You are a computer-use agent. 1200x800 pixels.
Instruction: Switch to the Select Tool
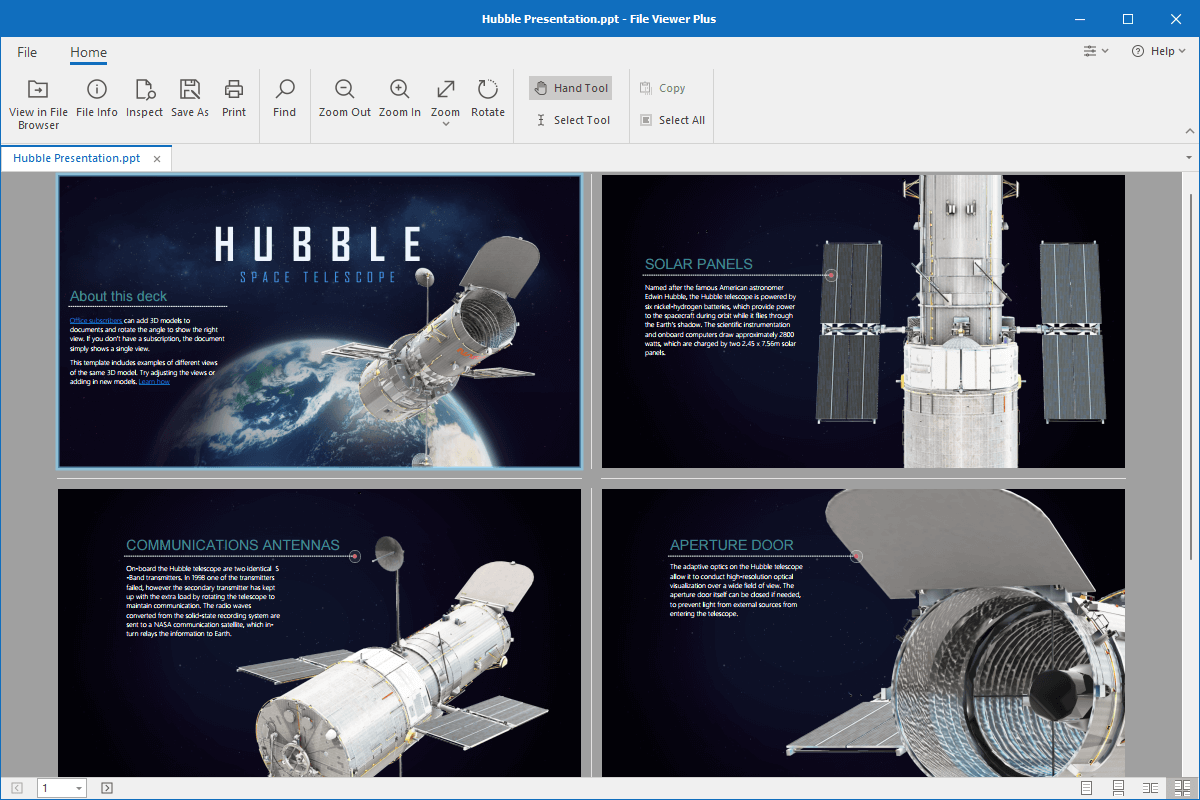tap(571, 120)
